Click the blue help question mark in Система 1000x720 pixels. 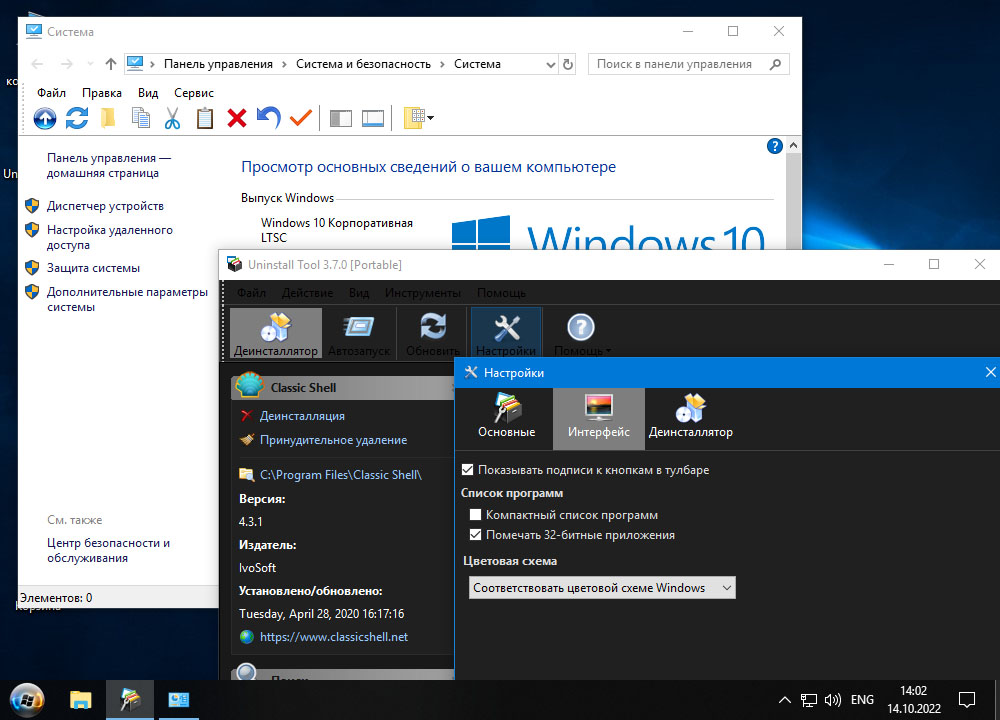coord(774,146)
